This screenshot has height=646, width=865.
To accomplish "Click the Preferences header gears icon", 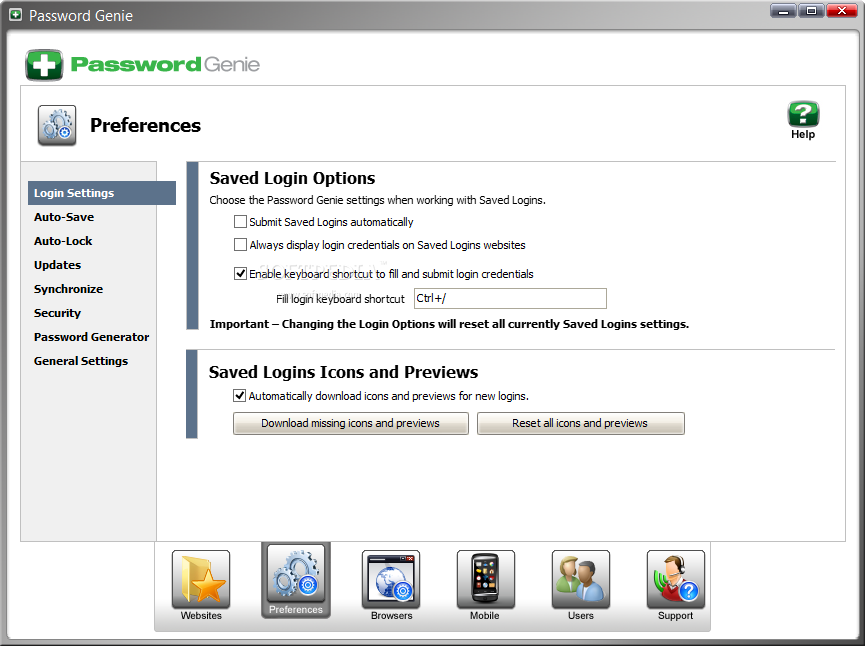I will click(57, 125).
